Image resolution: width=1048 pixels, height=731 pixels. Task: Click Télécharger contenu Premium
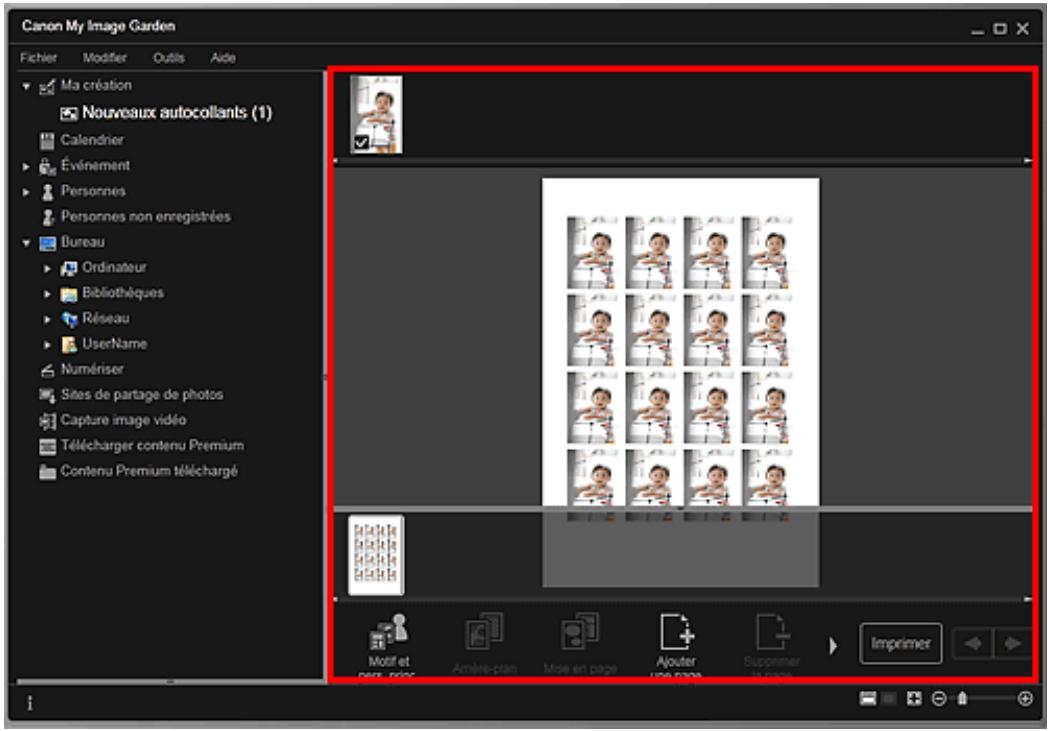tap(151, 445)
